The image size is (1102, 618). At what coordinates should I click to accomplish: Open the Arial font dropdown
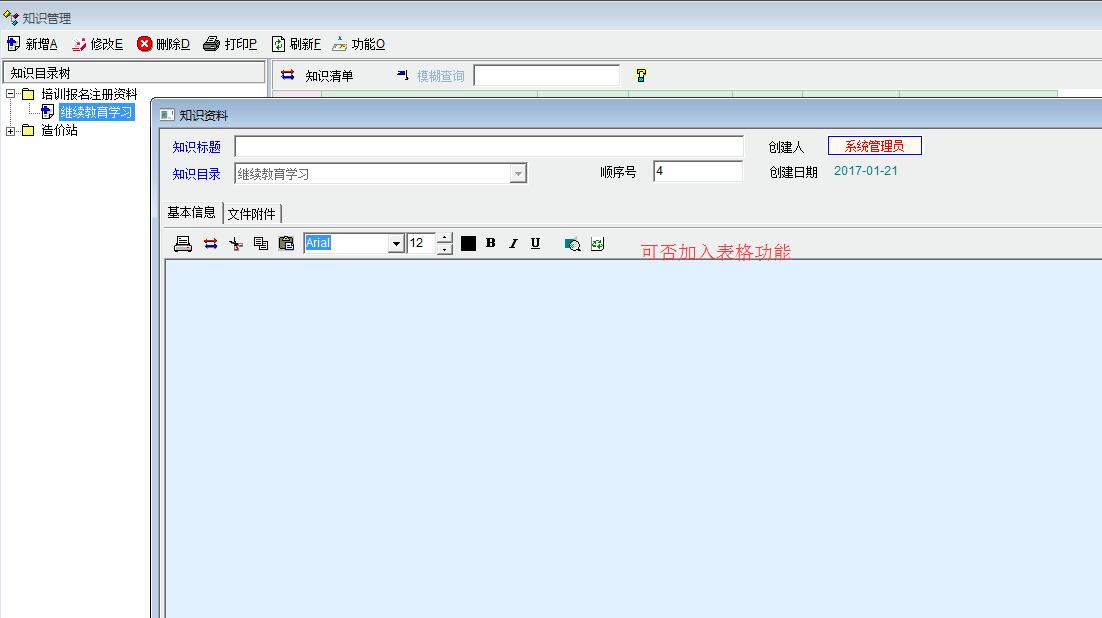(x=396, y=243)
